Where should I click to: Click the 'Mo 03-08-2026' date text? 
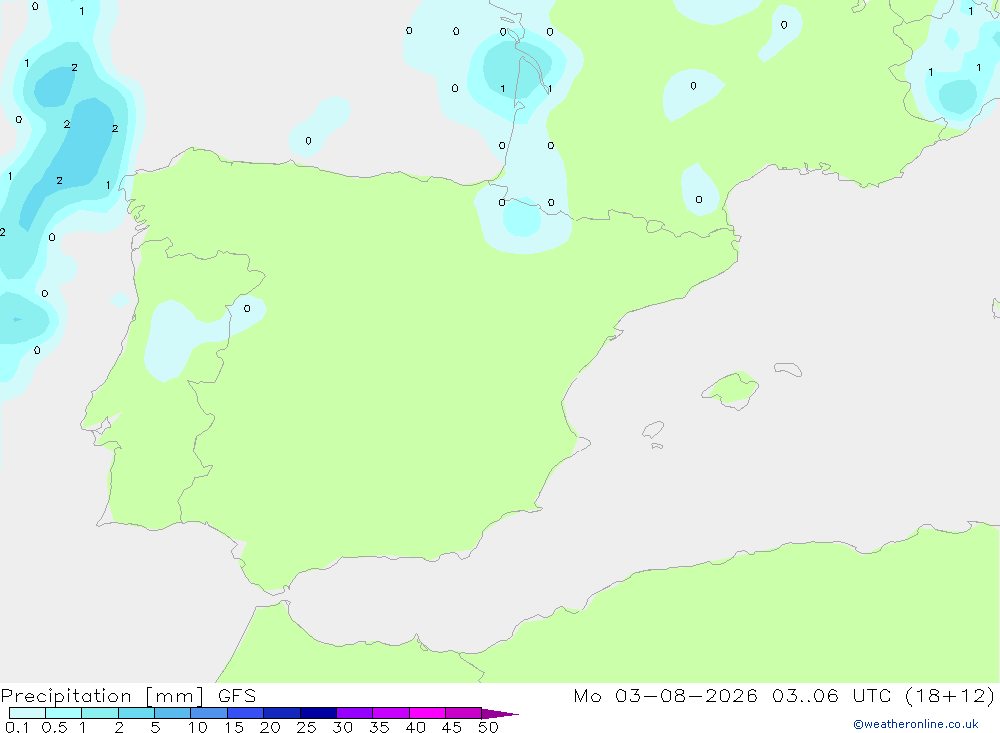coord(665,696)
